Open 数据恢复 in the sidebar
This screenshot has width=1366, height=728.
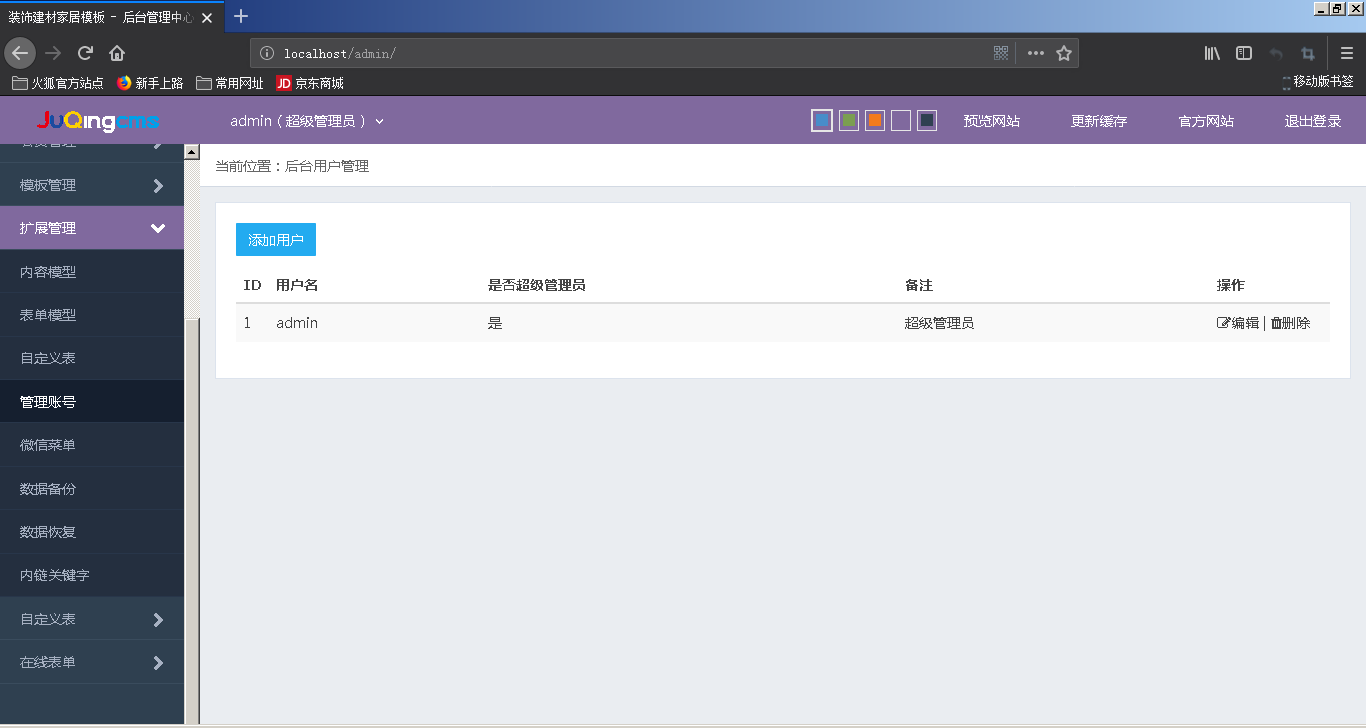[92, 532]
